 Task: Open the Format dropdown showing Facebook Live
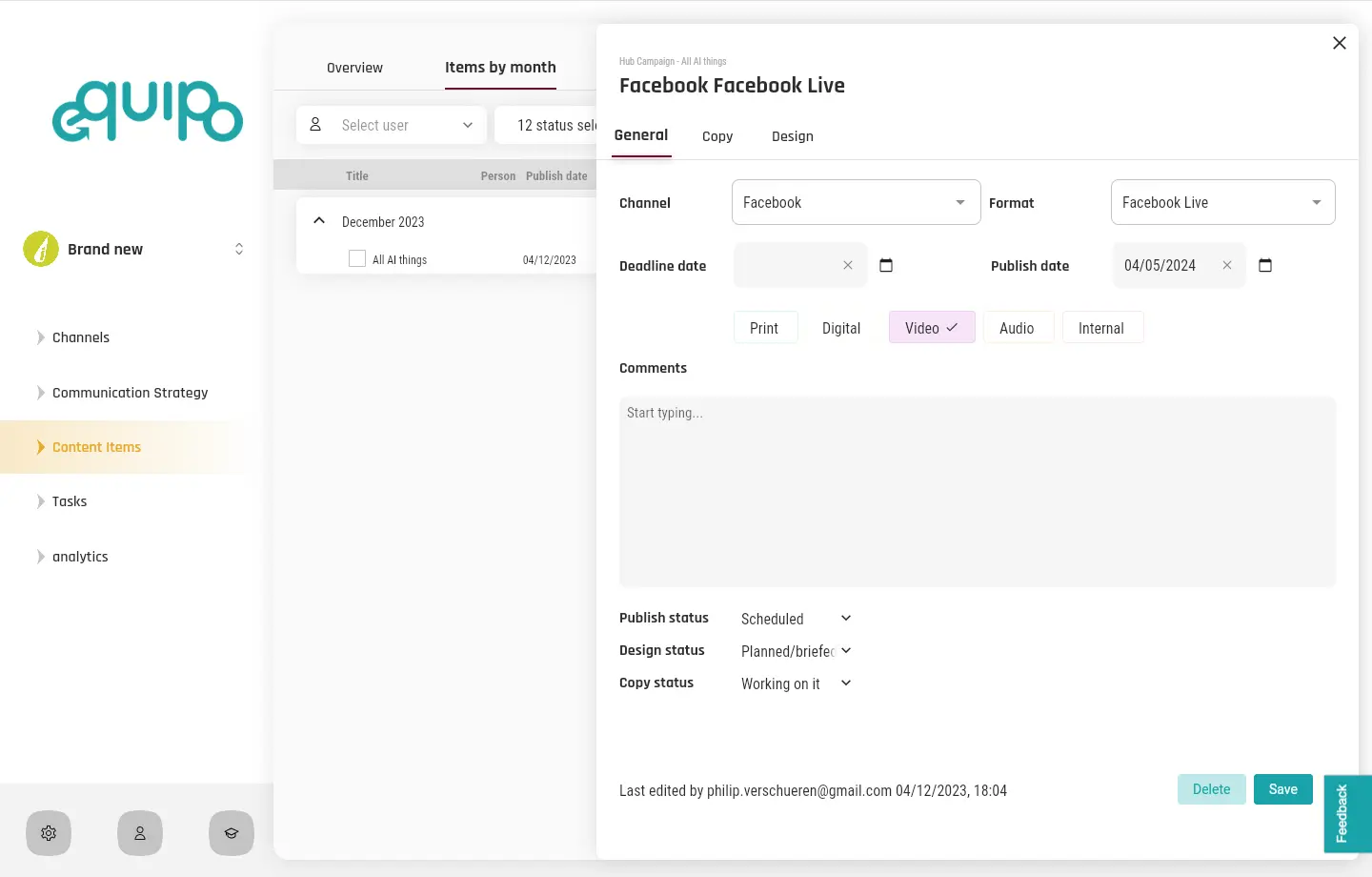click(1222, 202)
